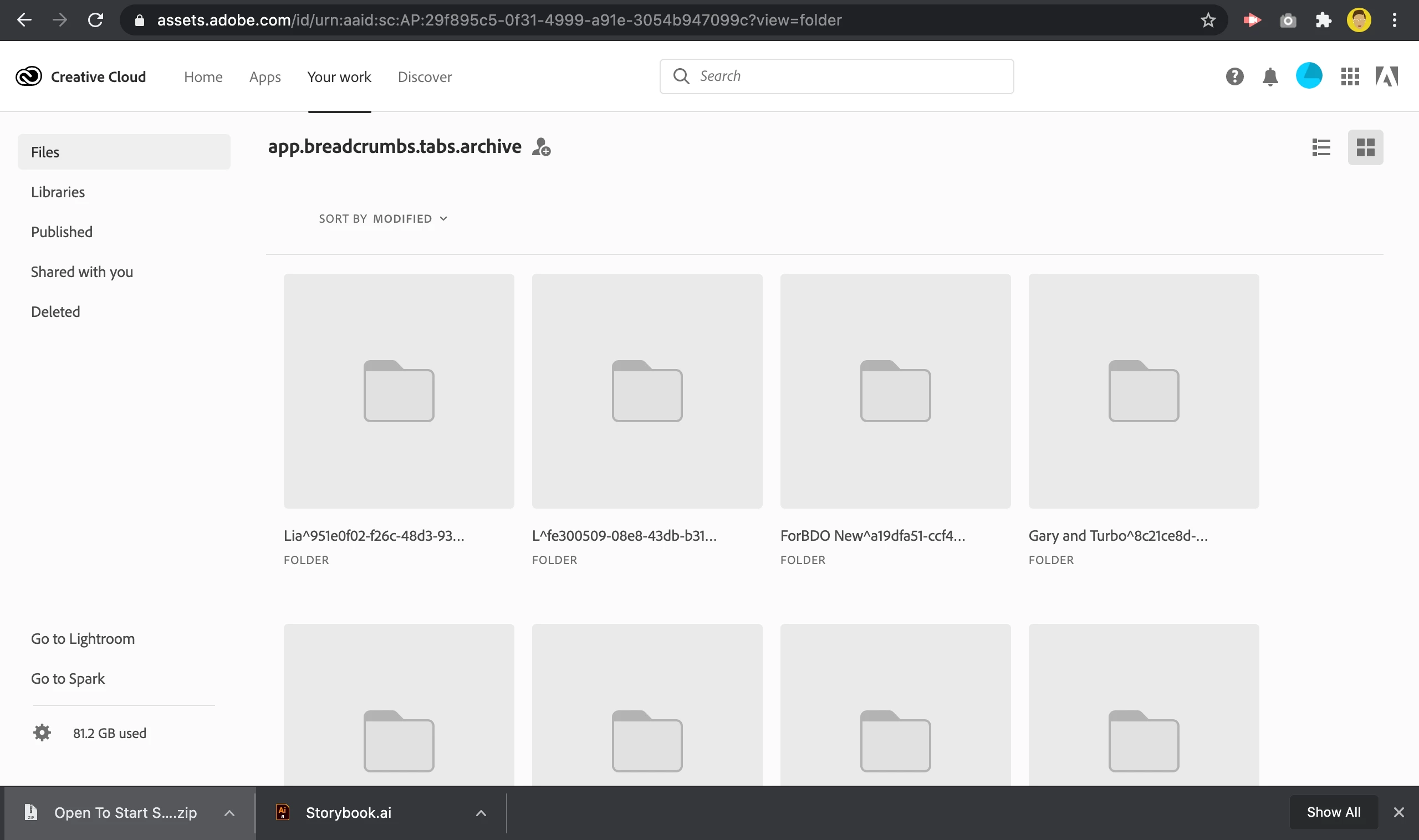Switch to grid view

(1365, 147)
